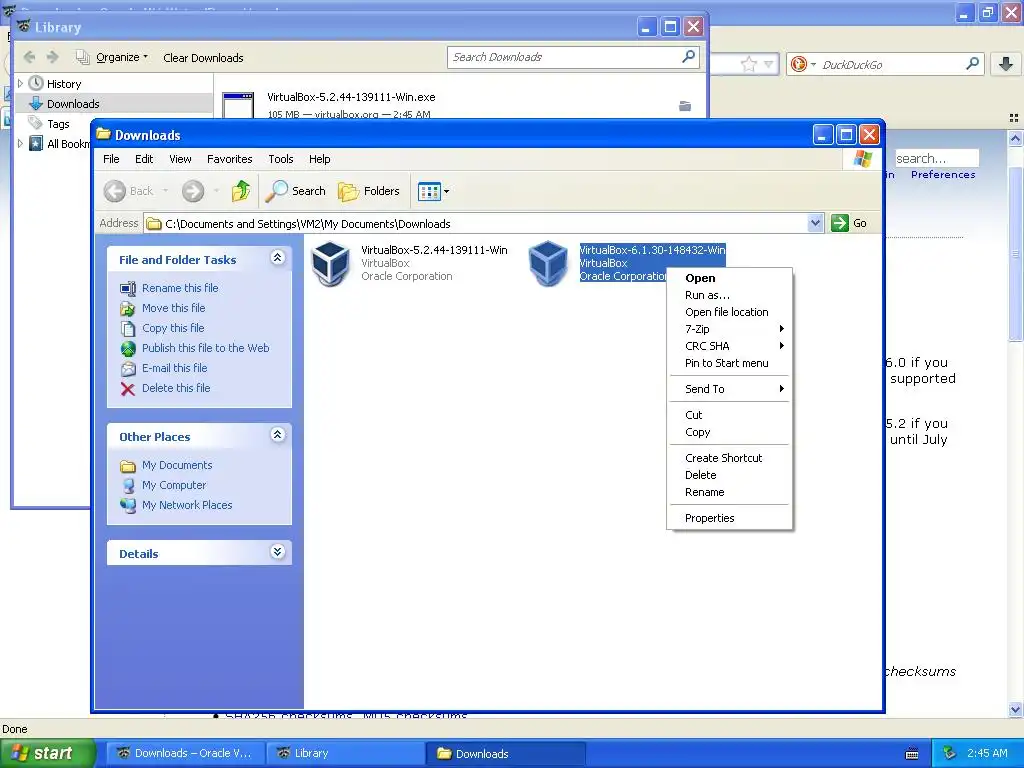Collapse the Other Places panel
The width and height of the screenshot is (1024, 768).
pos(278,435)
